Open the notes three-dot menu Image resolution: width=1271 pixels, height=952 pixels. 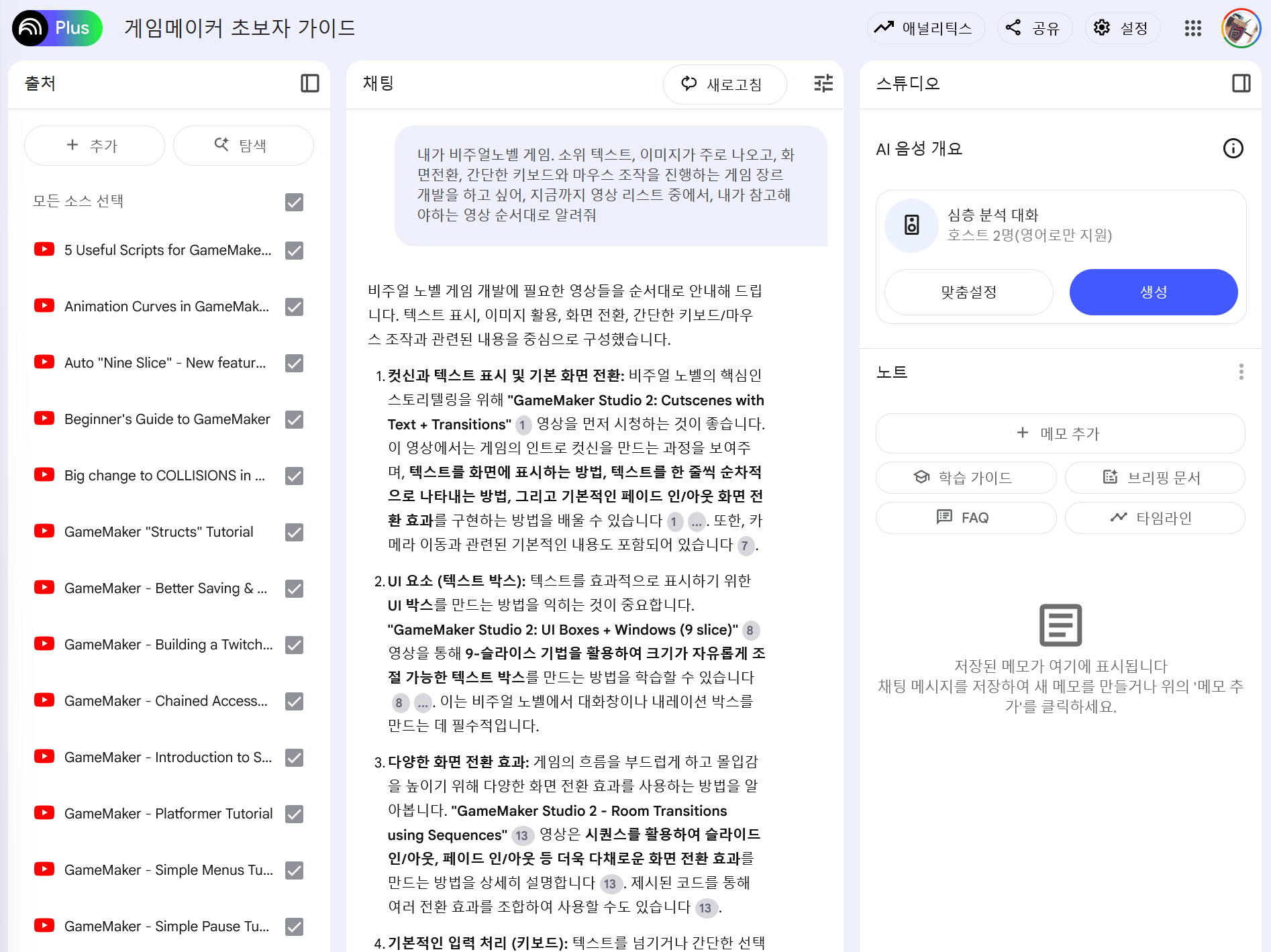click(x=1241, y=372)
